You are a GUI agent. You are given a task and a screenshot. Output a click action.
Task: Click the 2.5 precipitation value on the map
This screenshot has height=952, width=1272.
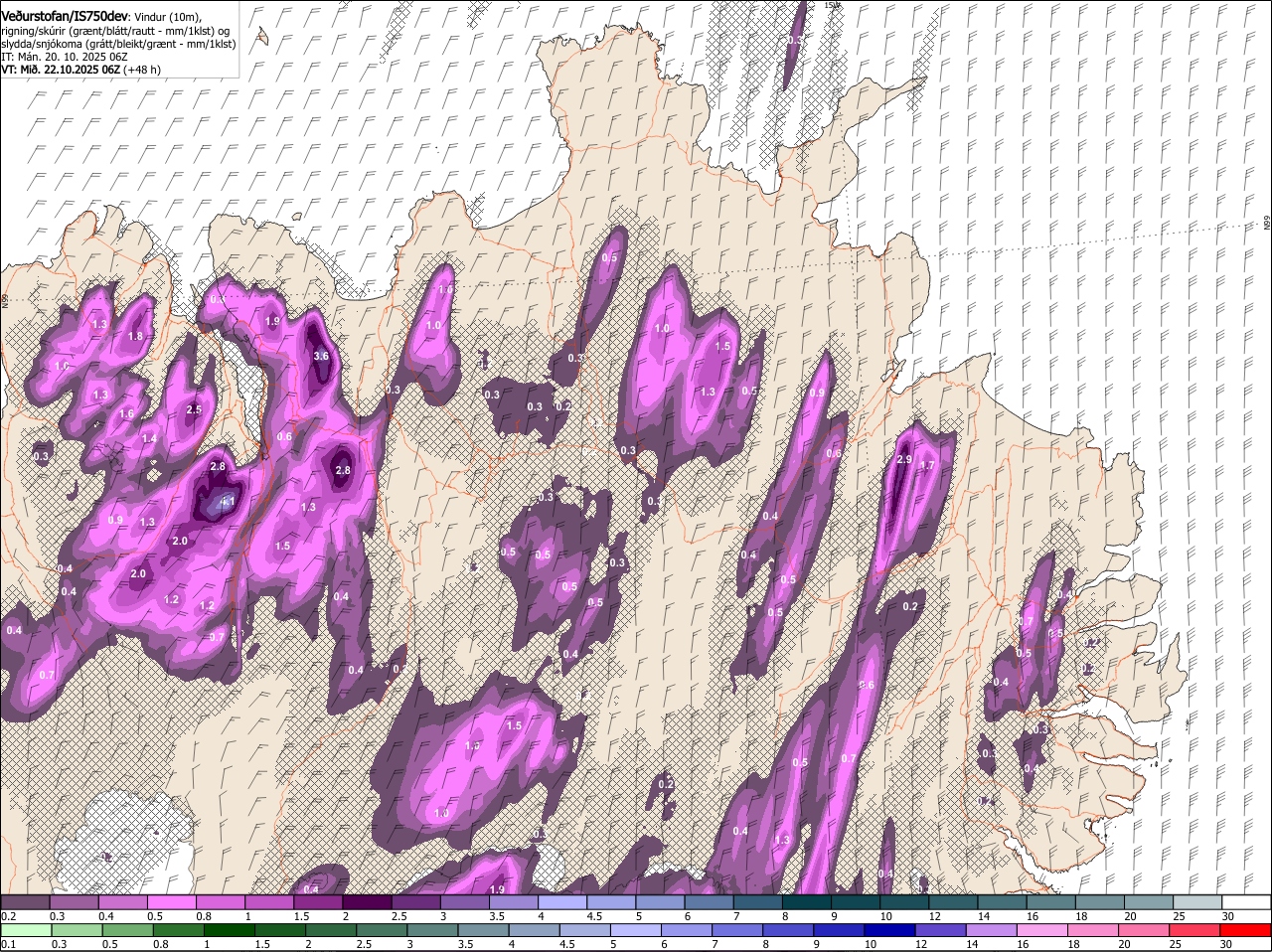[195, 409]
